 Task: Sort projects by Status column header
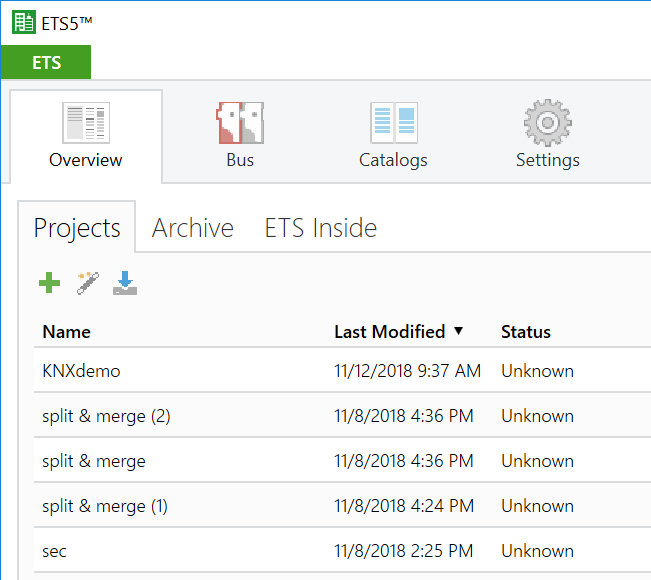tap(526, 332)
